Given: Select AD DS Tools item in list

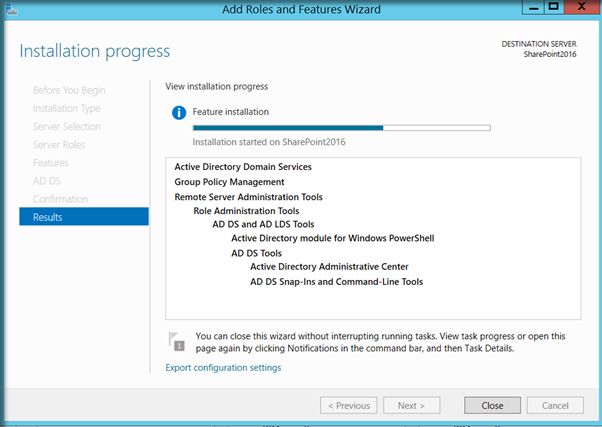Looking at the screenshot, I should [x=256, y=253].
